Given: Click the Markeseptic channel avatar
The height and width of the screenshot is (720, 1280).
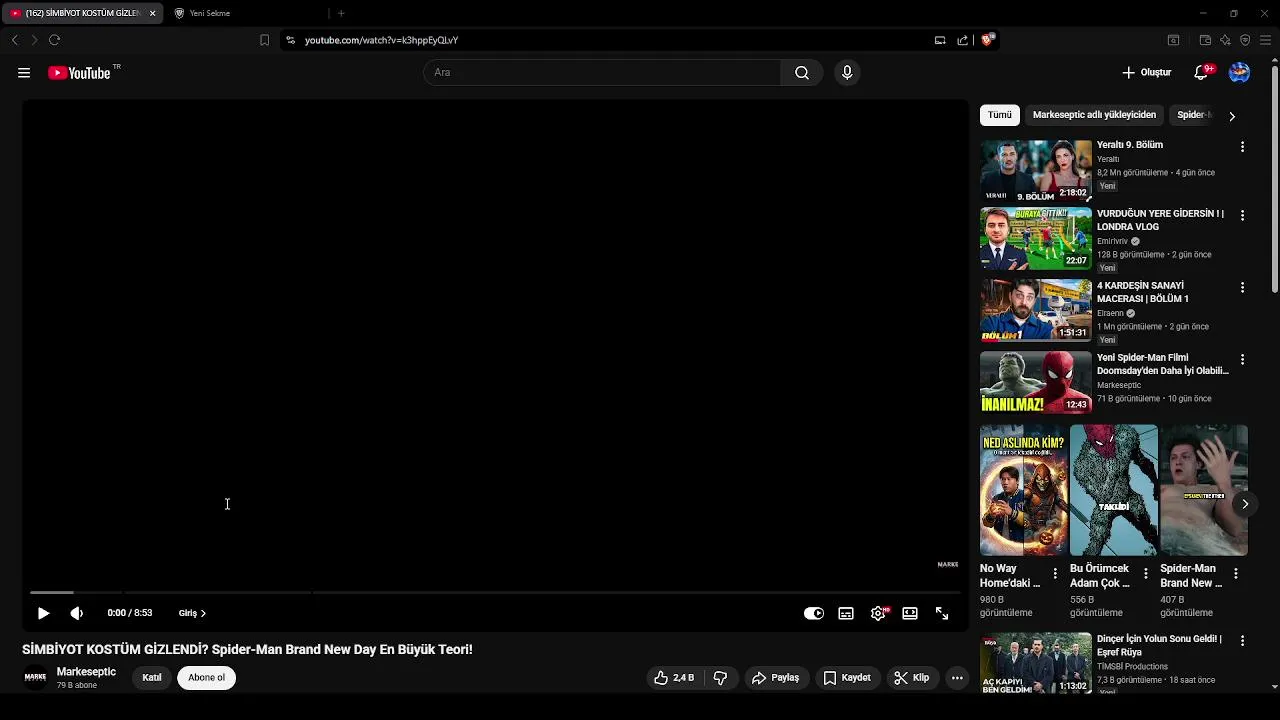Looking at the screenshot, I should (35, 678).
